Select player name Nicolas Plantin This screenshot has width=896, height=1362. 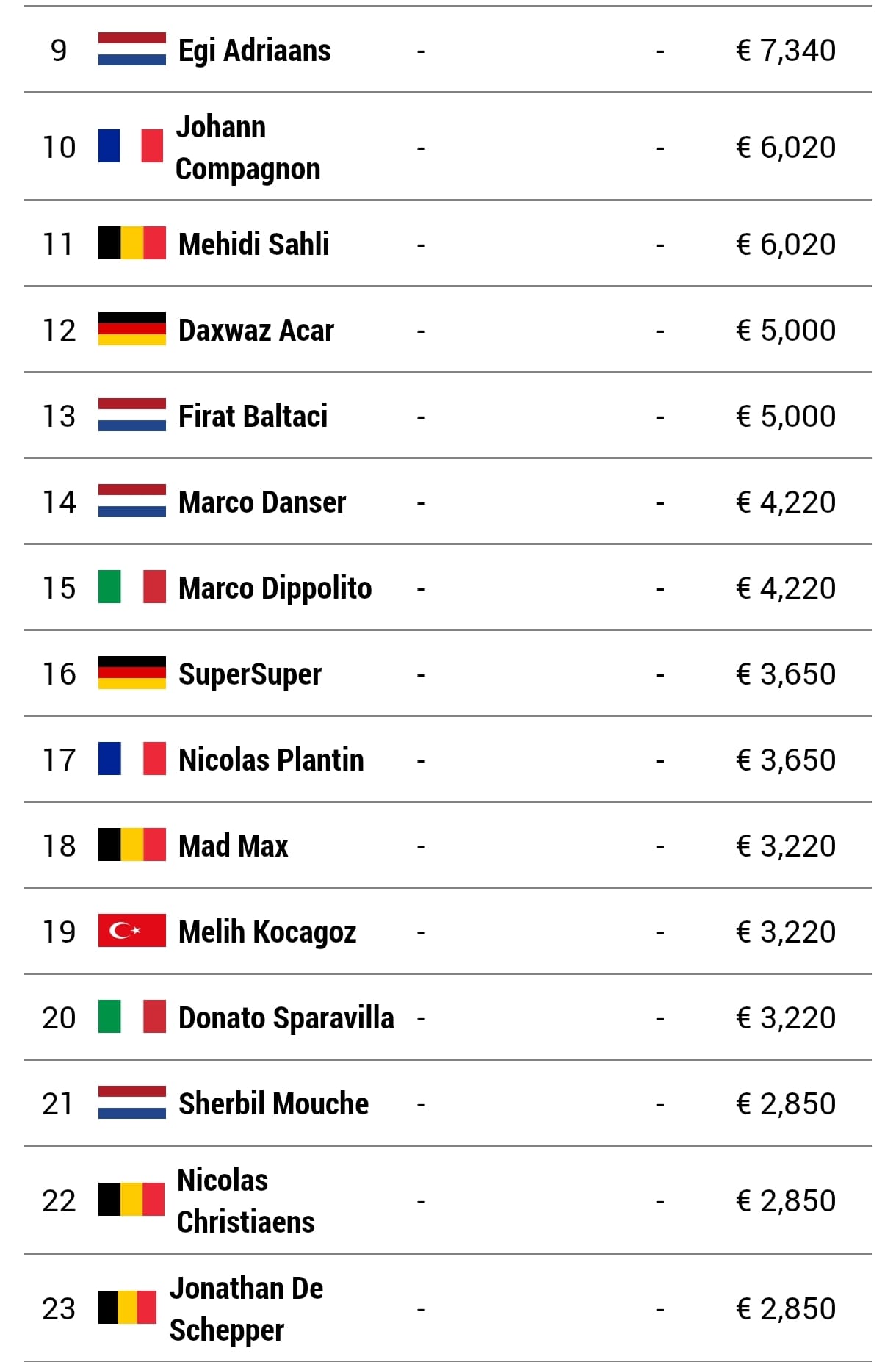(271, 760)
